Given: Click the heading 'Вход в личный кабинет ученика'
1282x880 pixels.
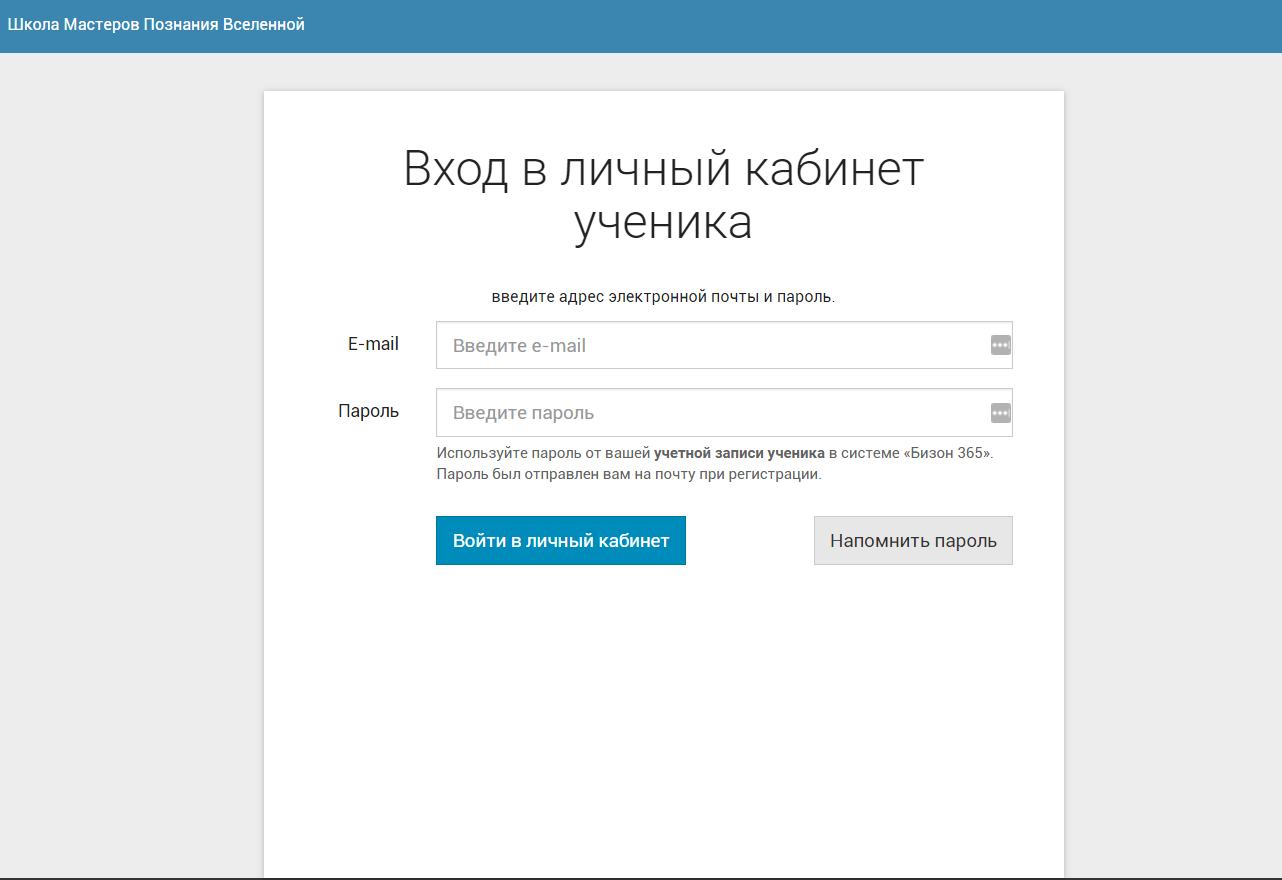Looking at the screenshot, I should click(663, 196).
